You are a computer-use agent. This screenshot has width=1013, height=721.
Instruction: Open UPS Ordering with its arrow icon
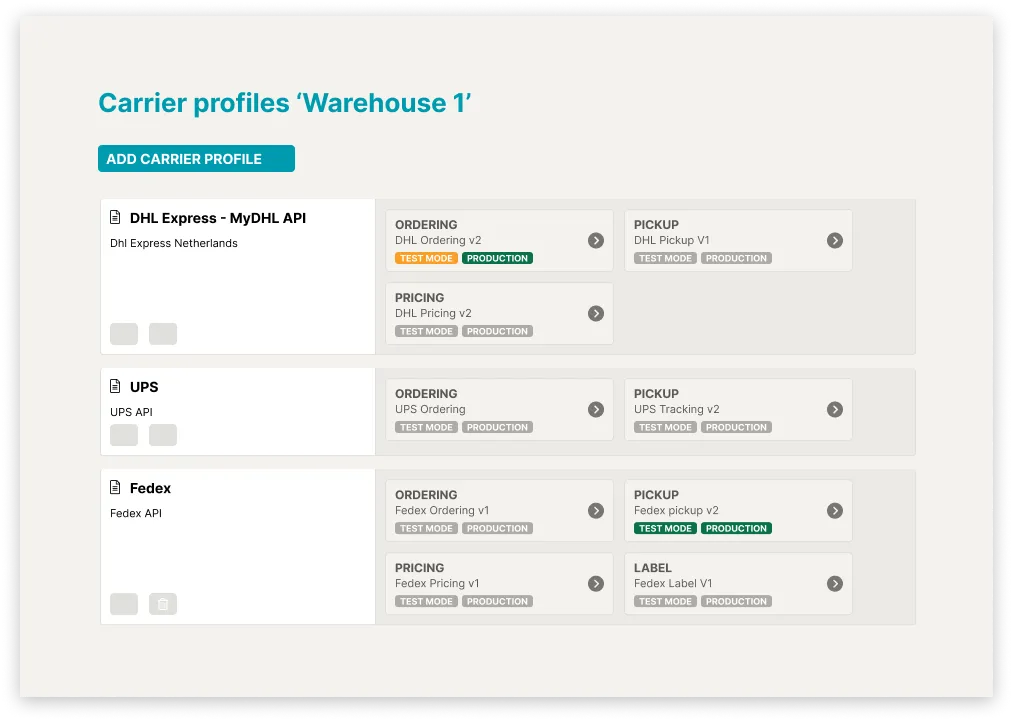(x=596, y=410)
